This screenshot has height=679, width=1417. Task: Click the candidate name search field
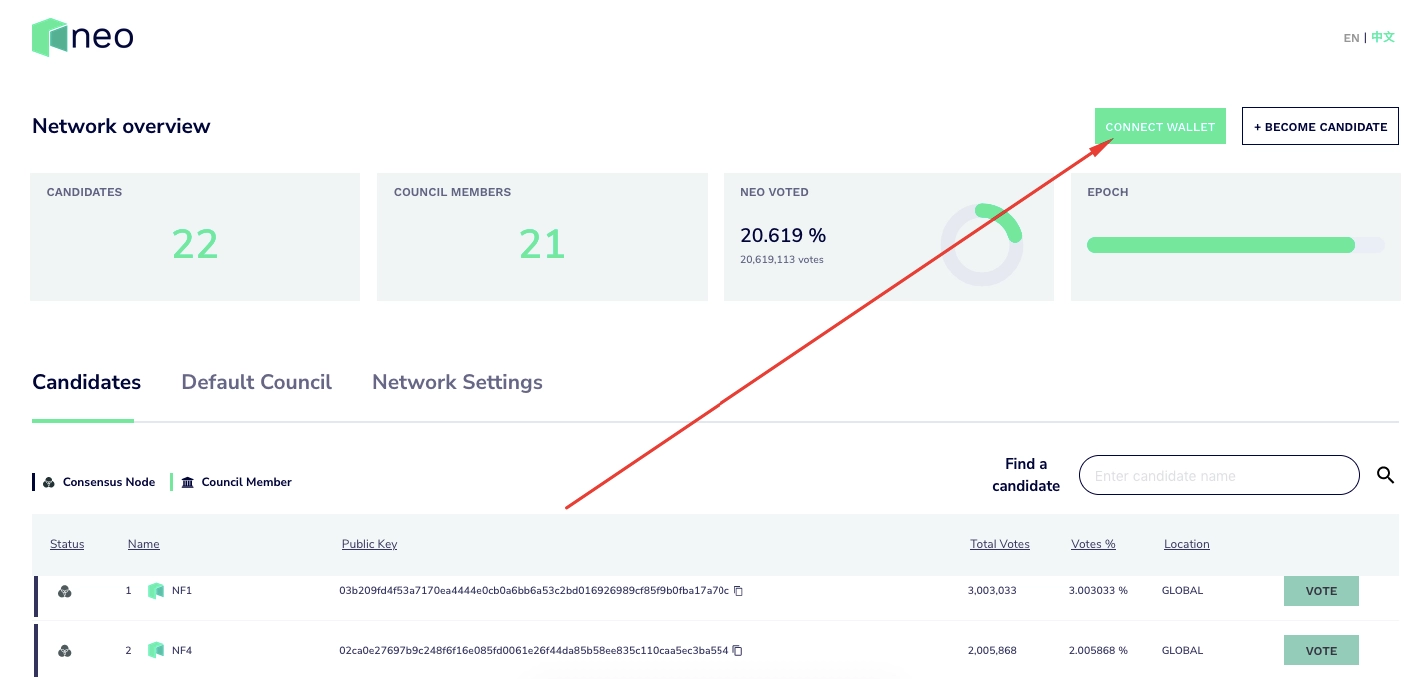(1219, 475)
